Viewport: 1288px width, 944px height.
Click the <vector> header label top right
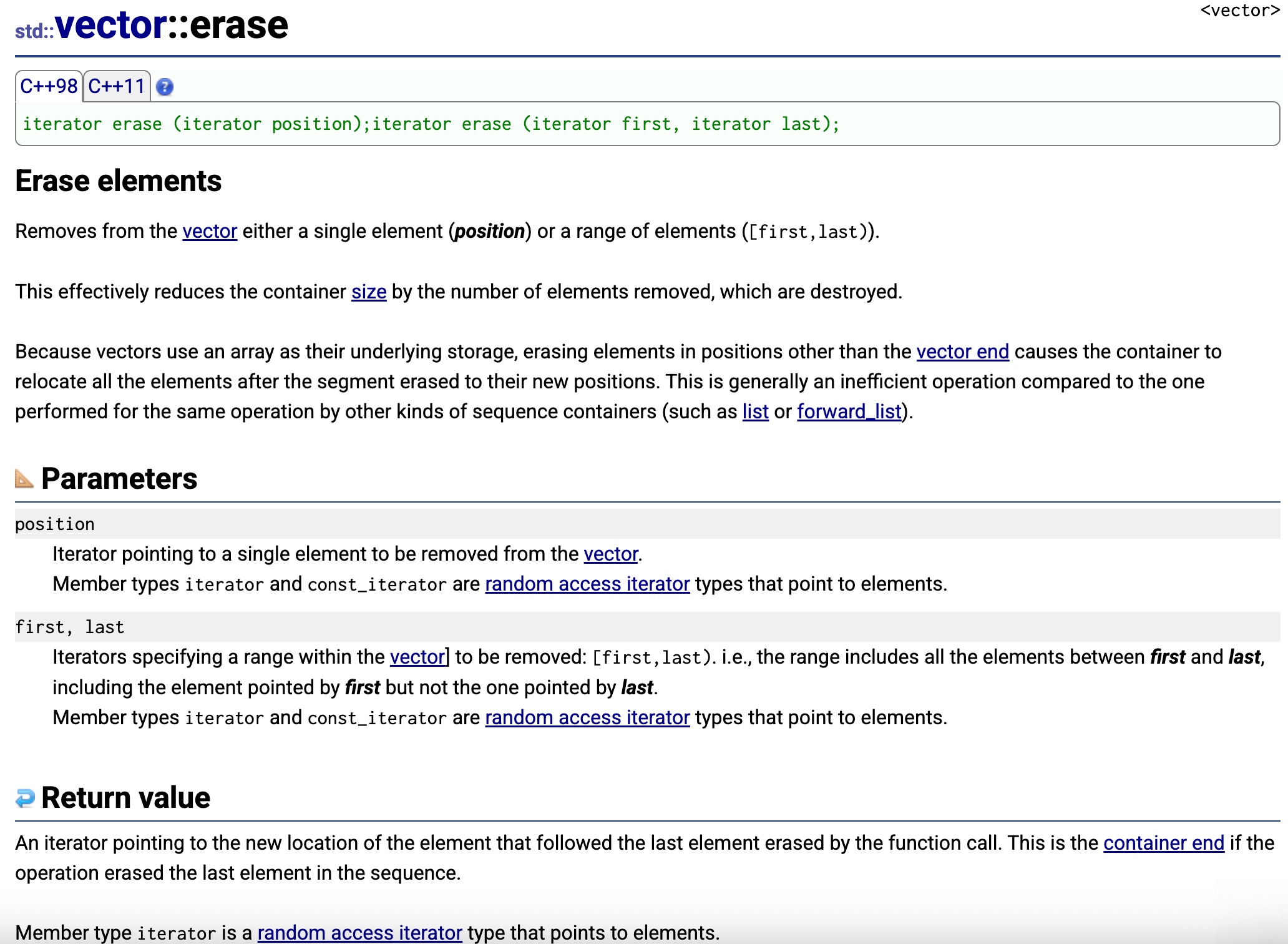tap(1239, 11)
